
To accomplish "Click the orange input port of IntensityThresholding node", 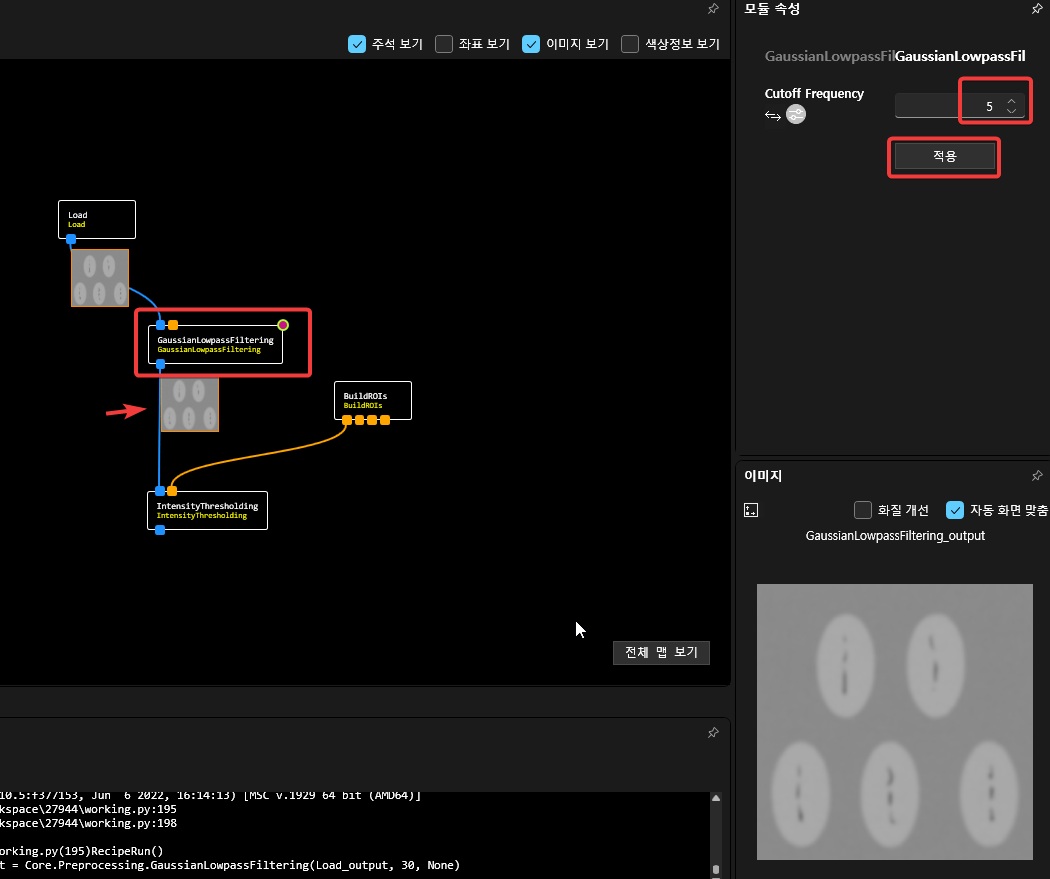I will click(x=172, y=491).
